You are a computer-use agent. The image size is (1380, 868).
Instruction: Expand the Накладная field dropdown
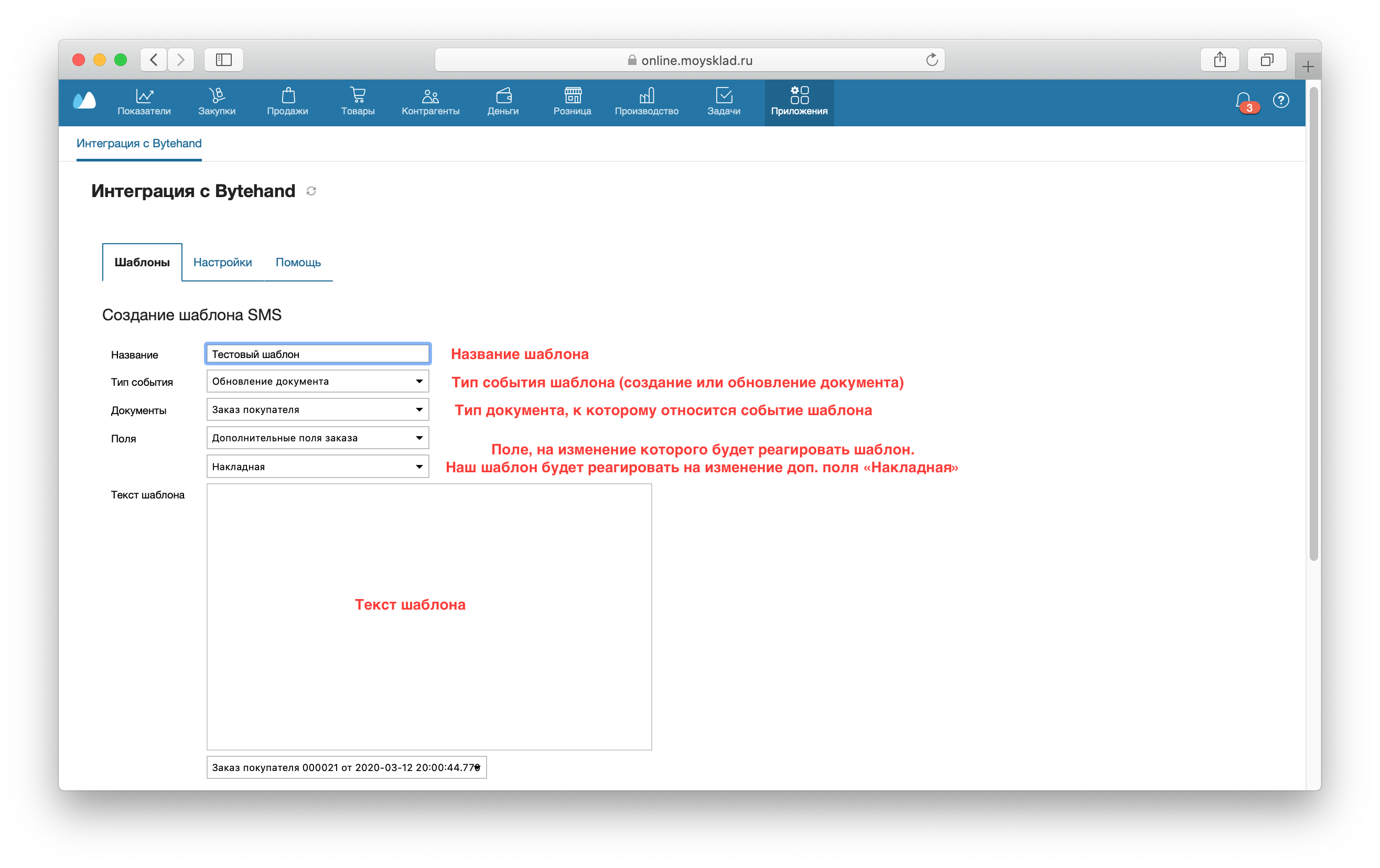[x=318, y=466]
